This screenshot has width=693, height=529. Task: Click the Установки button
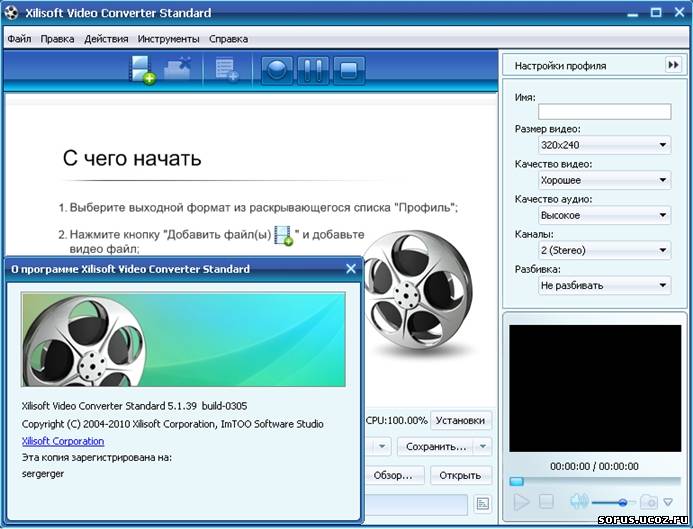pos(461,420)
